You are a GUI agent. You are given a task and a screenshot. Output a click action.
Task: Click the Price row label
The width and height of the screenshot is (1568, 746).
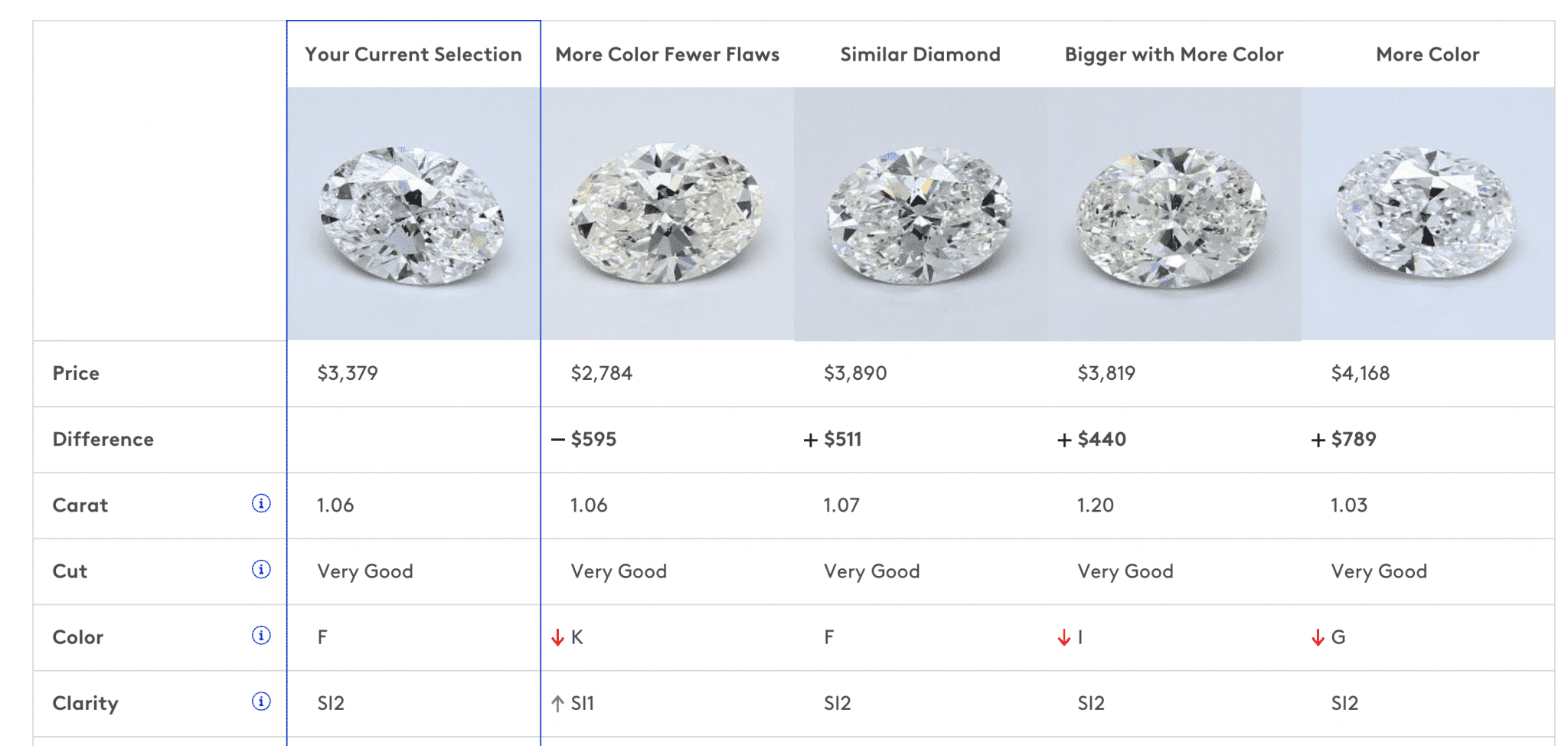75,373
